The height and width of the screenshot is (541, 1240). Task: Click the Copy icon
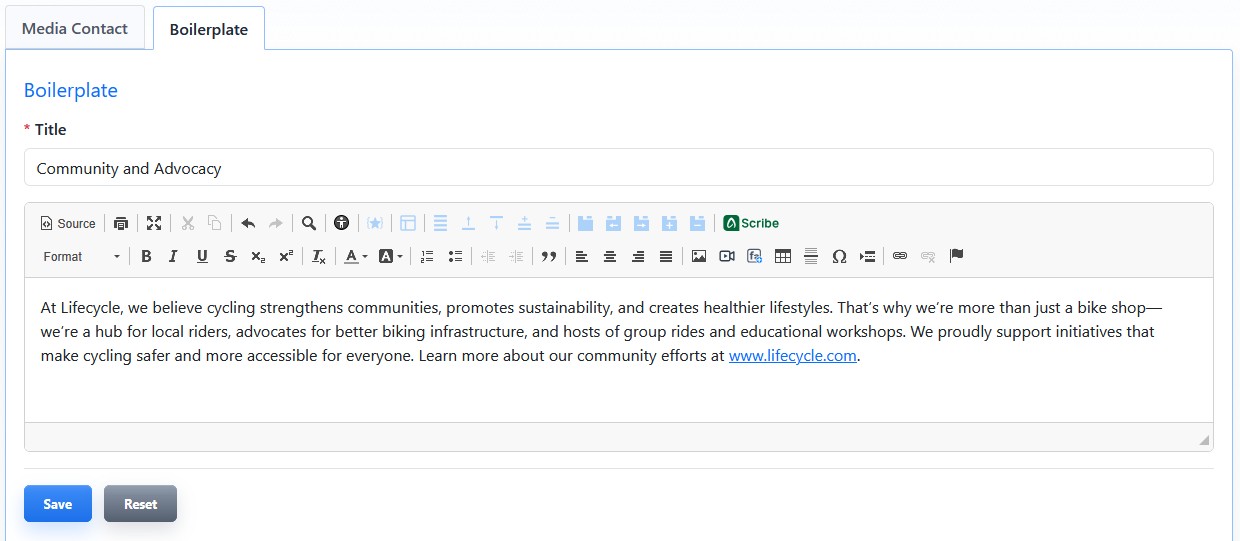pos(214,223)
